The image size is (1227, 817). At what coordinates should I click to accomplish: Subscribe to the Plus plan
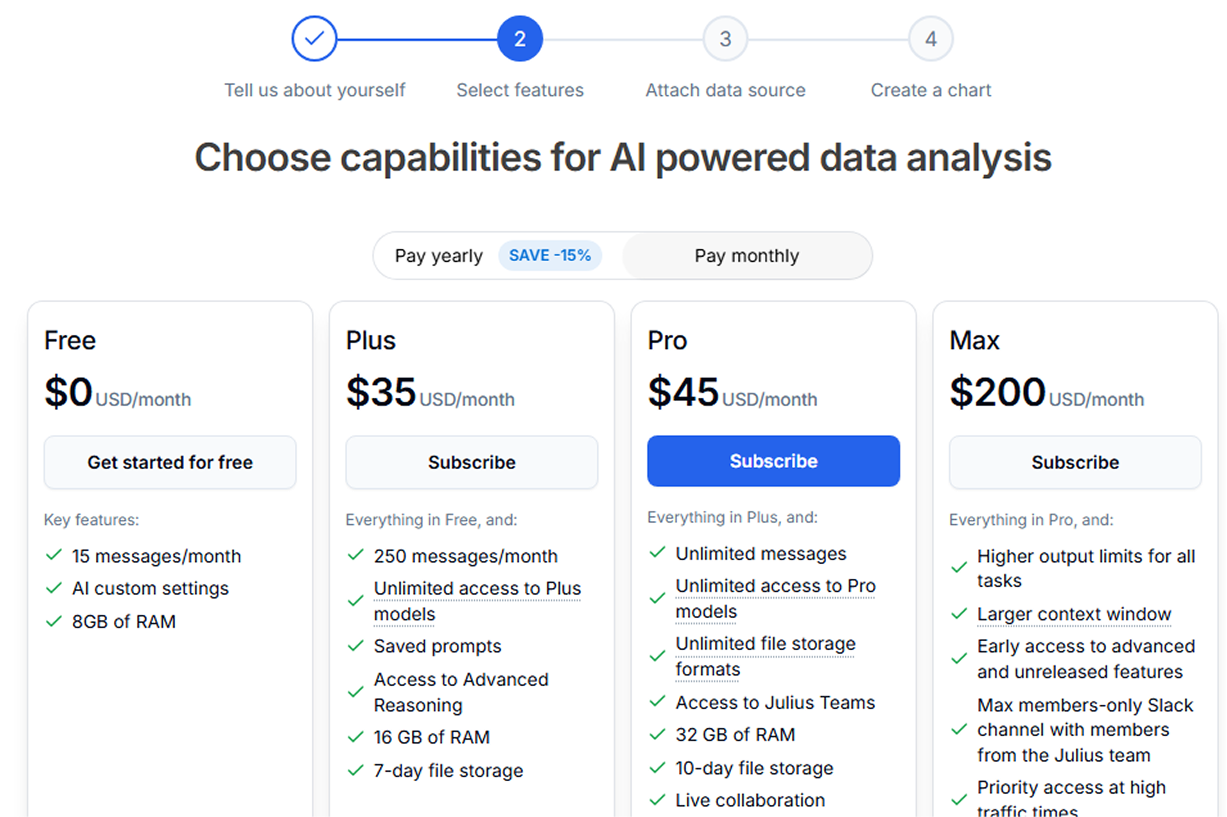tap(472, 462)
